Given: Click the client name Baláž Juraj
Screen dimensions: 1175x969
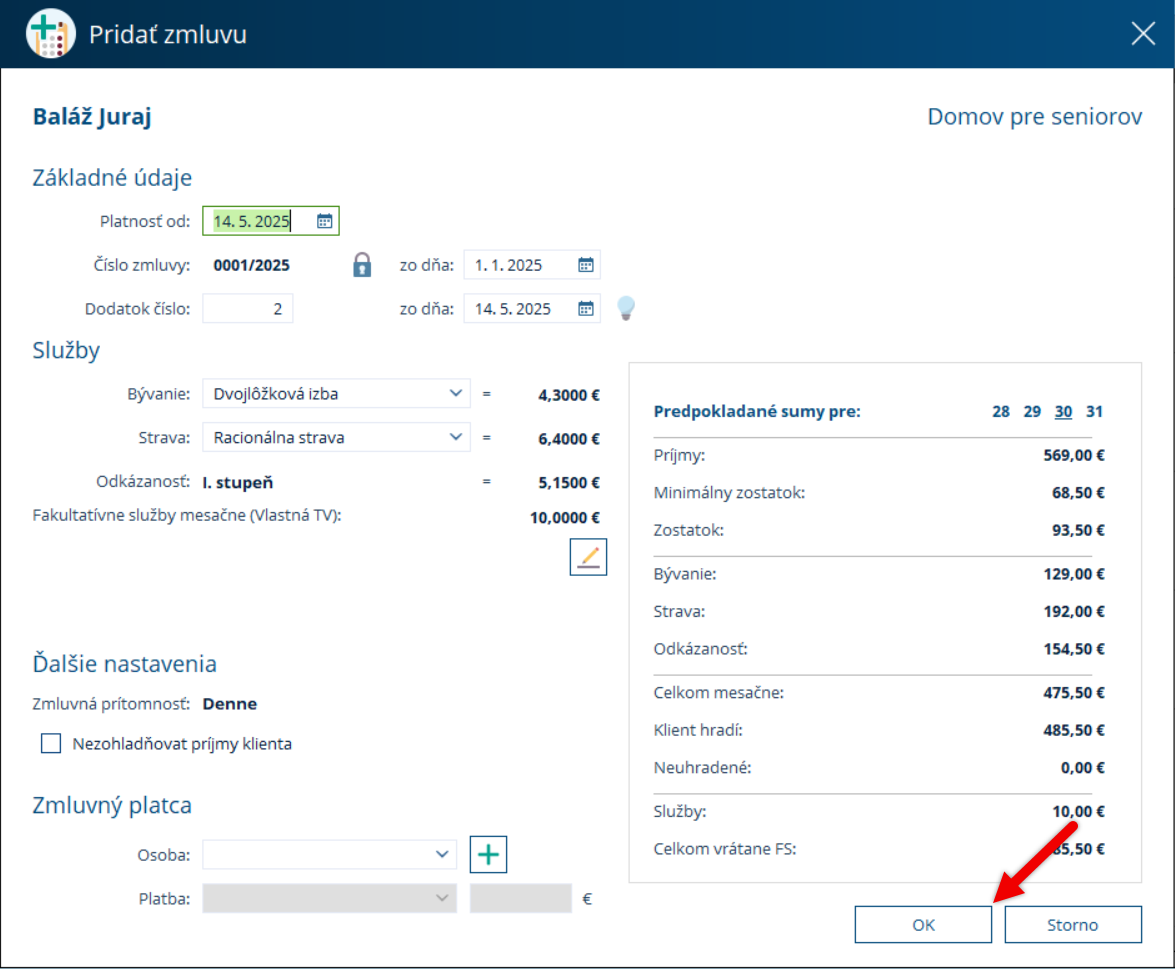Looking at the screenshot, I should coord(92,117).
